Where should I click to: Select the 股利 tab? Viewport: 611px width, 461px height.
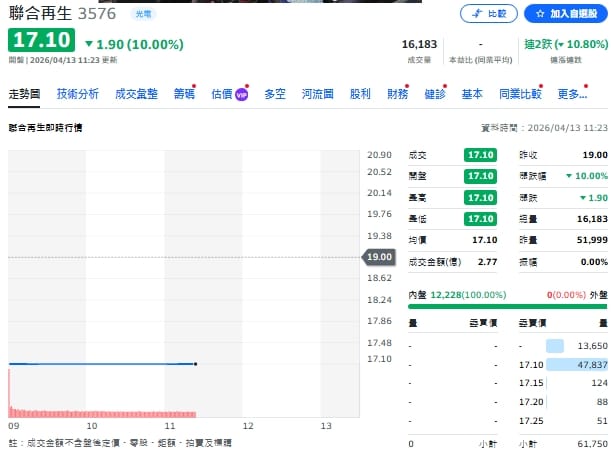point(360,94)
